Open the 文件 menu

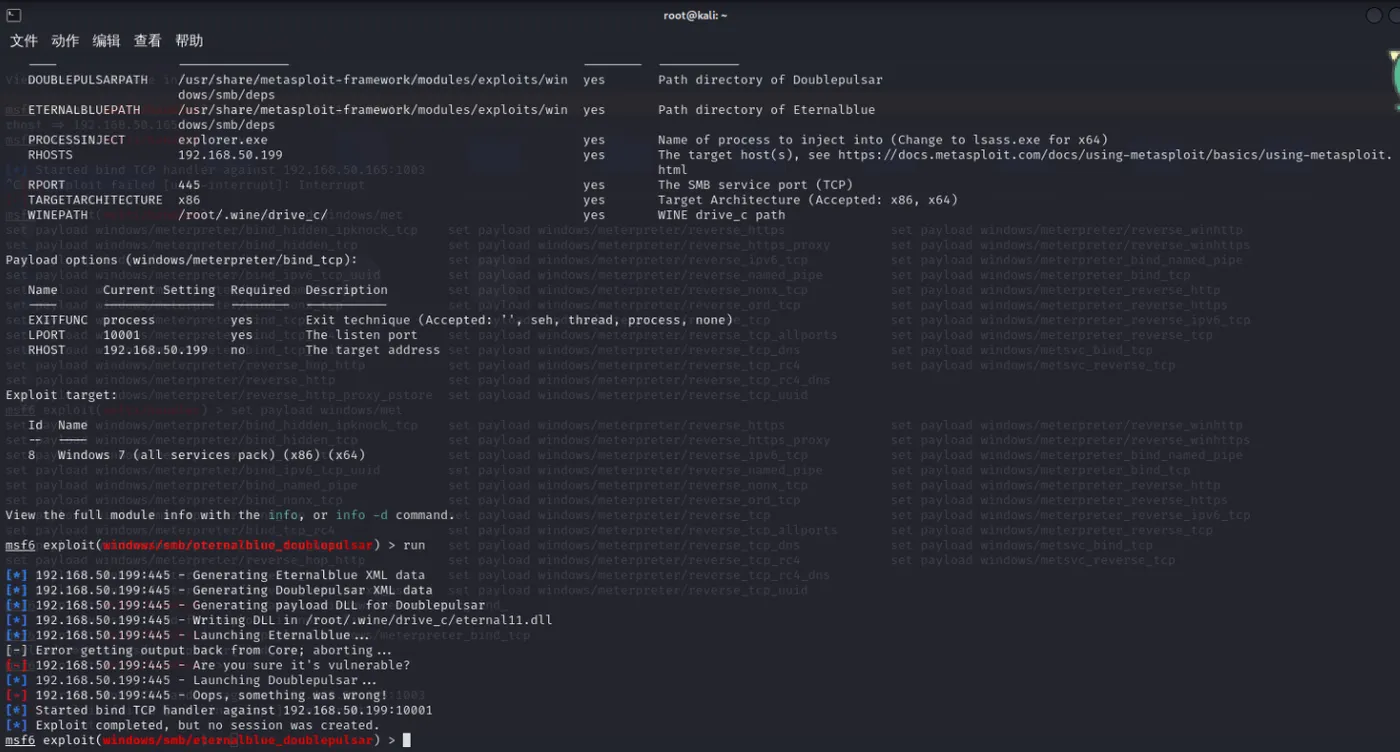pos(24,41)
